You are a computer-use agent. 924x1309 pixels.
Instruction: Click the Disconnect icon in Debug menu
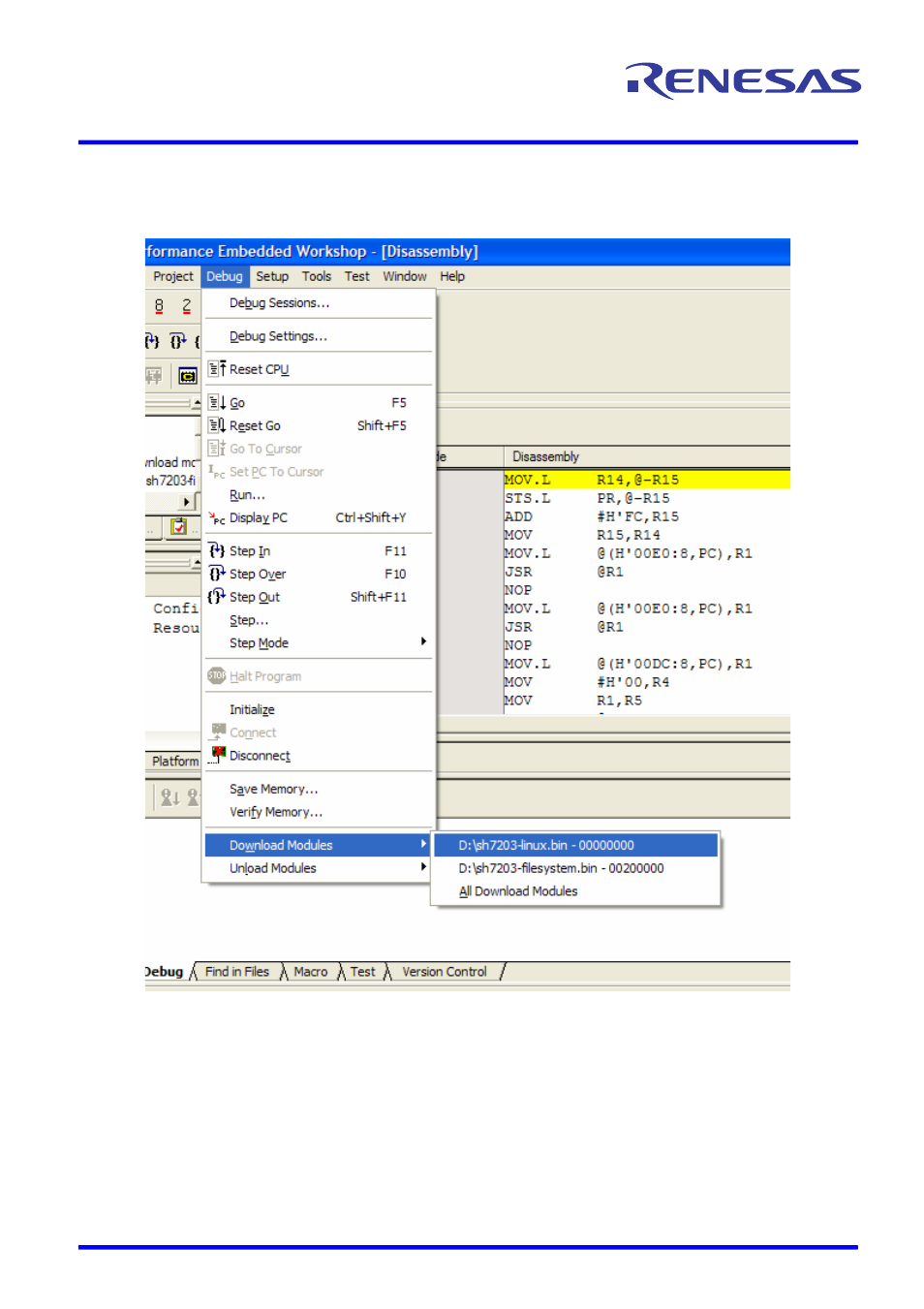[217, 756]
